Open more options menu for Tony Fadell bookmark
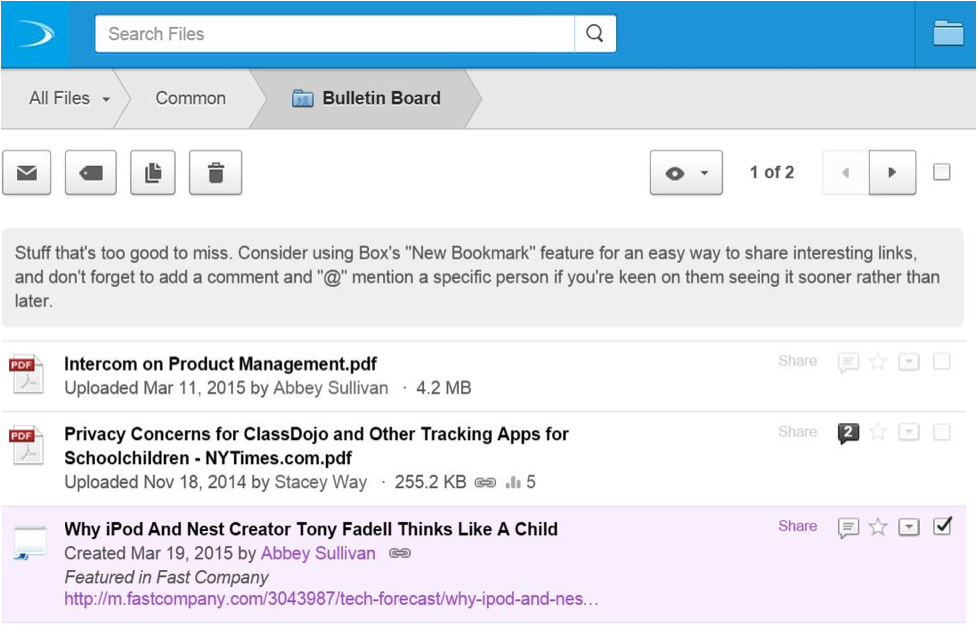The height and width of the screenshot is (629, 977). click(908, 527)
